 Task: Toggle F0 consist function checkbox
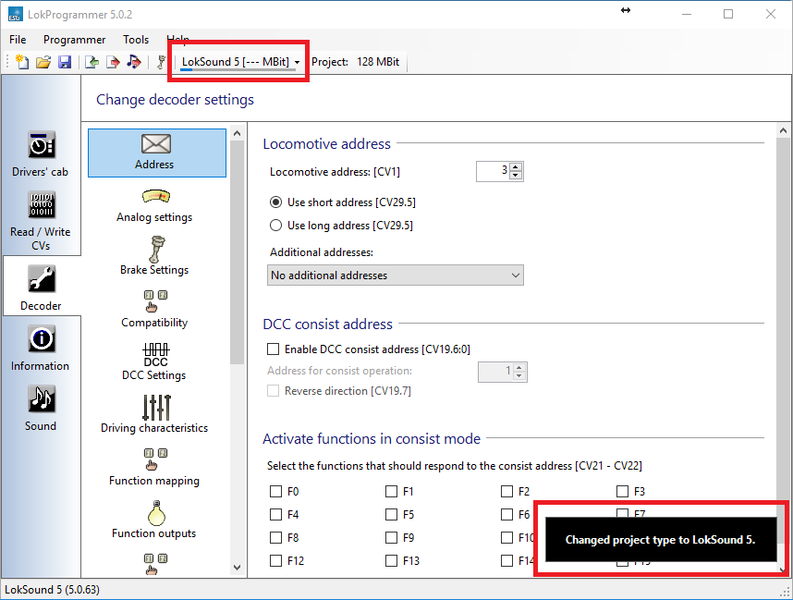276,492
